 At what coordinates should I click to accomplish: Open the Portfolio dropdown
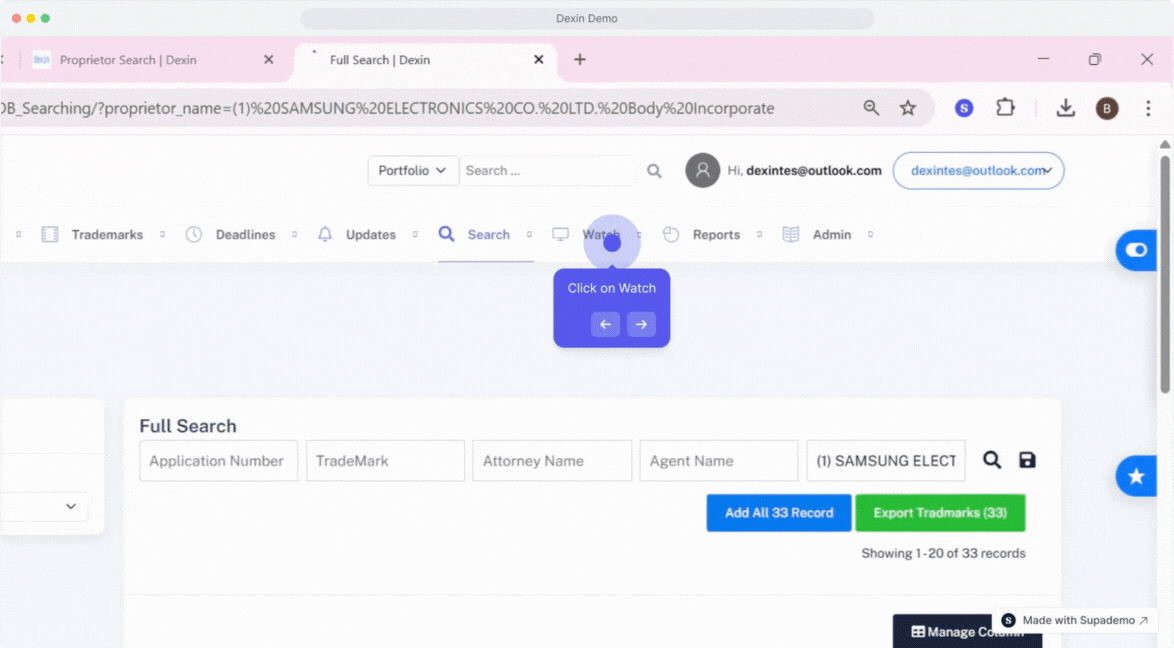pos(412,171)
